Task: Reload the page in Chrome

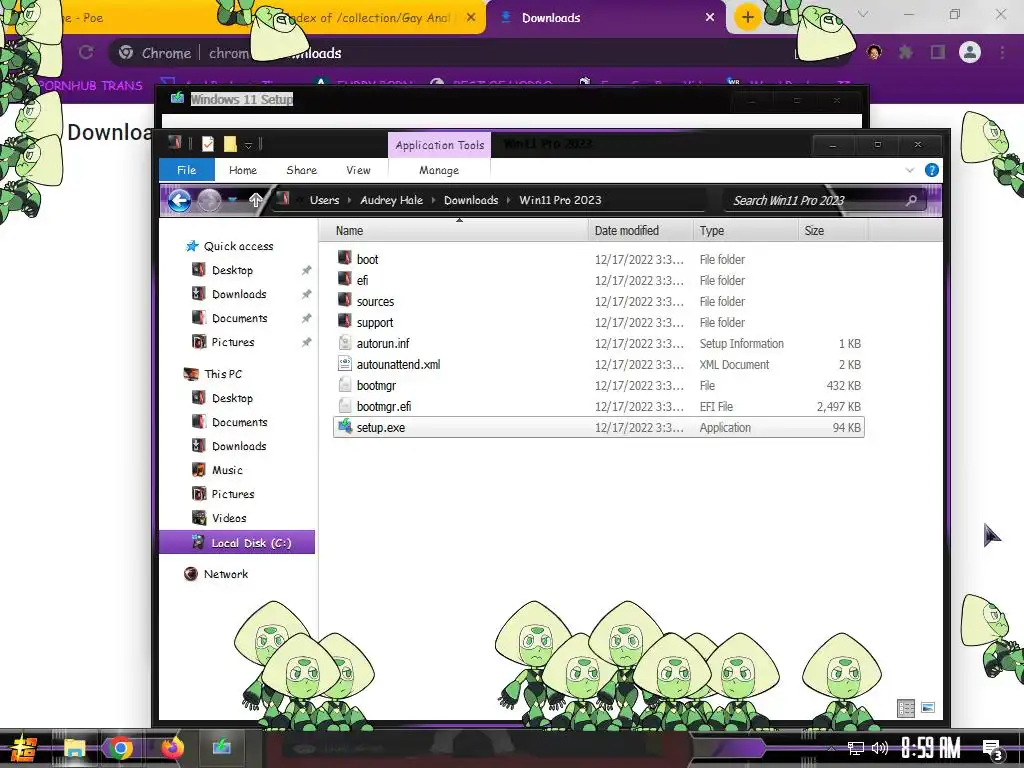Action: 86,53
